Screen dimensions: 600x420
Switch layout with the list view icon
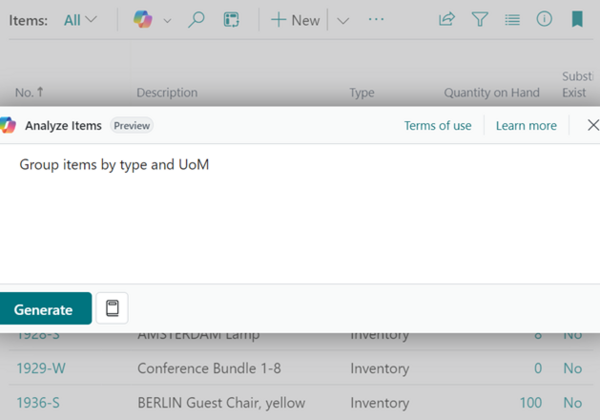tap(512, 19)
